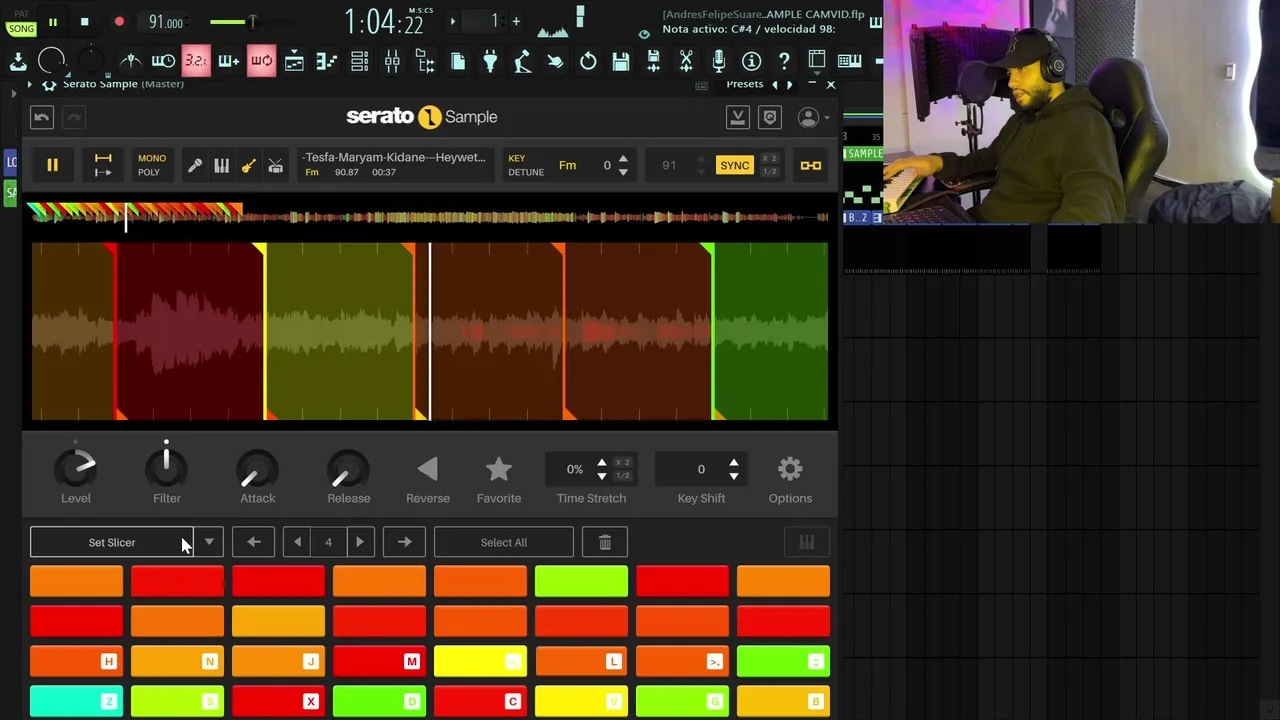Image resolution: width=1280 pixels, height=720 pixels.
Task: Open the FL Studio plugin picker plug icon
Action: click(490, 62)
